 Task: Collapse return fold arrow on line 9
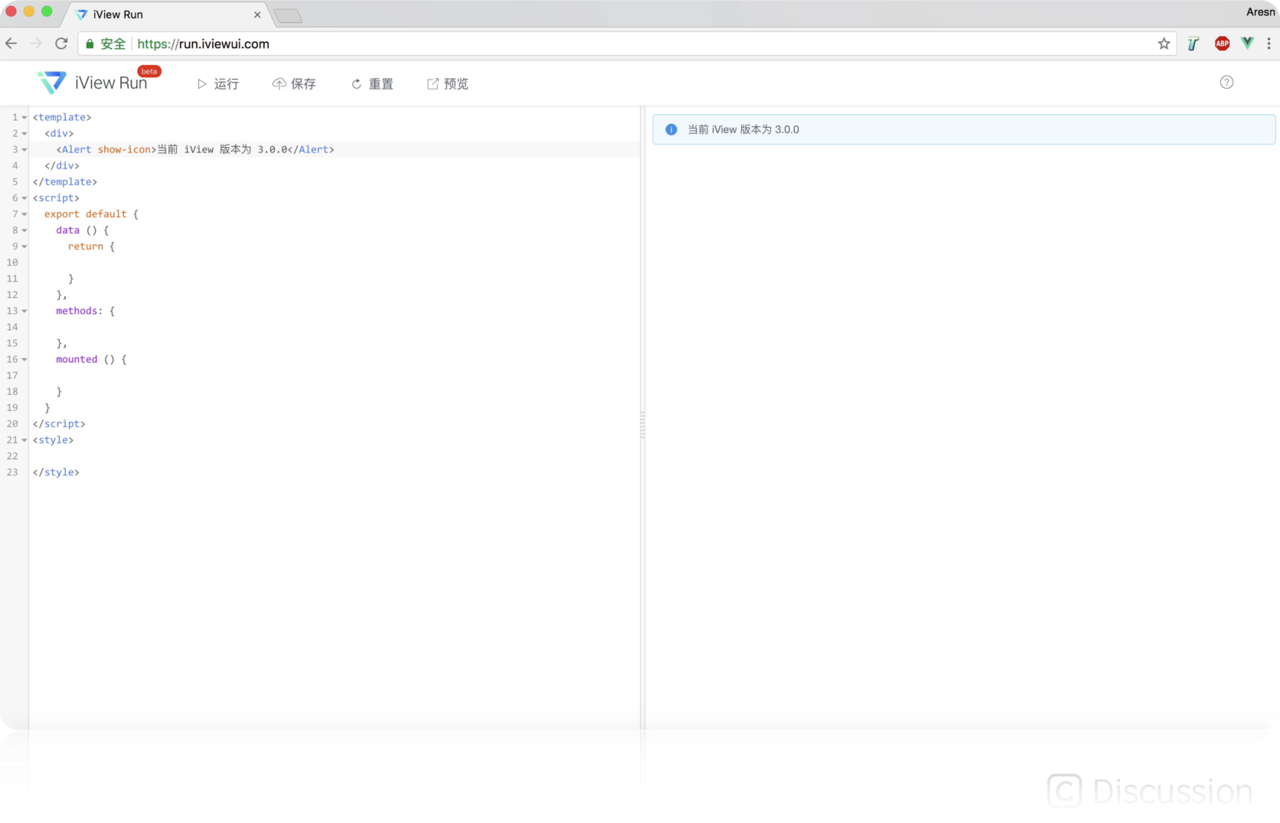point(24,246)
